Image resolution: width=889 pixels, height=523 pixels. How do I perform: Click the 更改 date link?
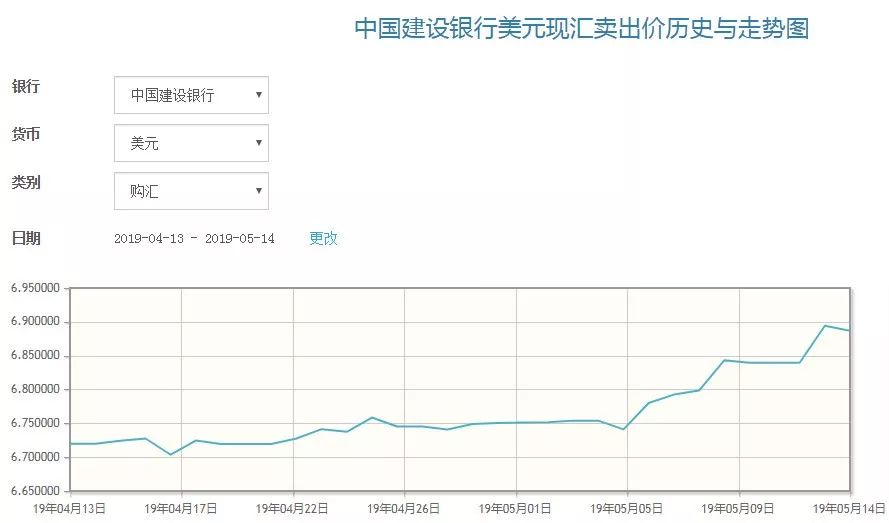coord(323,238)
